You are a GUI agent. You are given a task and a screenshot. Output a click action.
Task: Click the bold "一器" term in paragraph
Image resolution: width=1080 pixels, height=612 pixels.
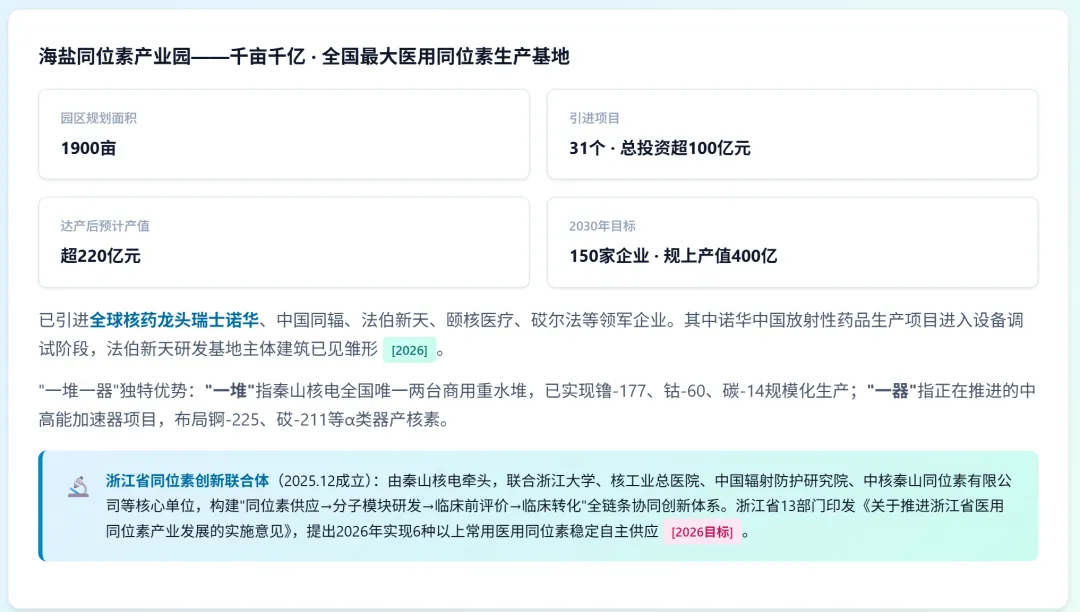coord(891,391)
